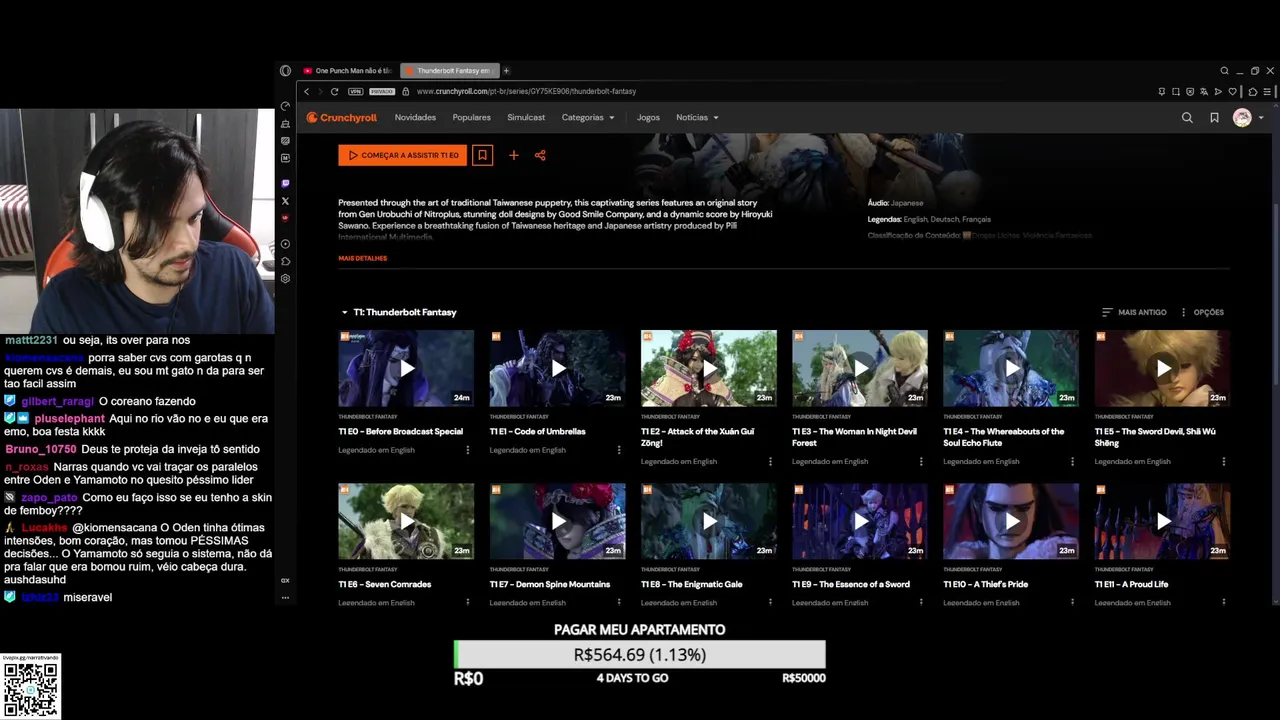Image resolution: width=1280 pixels, height=720 pixels.
Task: Open more options for E2 Attack episode
Action: tap(770, 462)
